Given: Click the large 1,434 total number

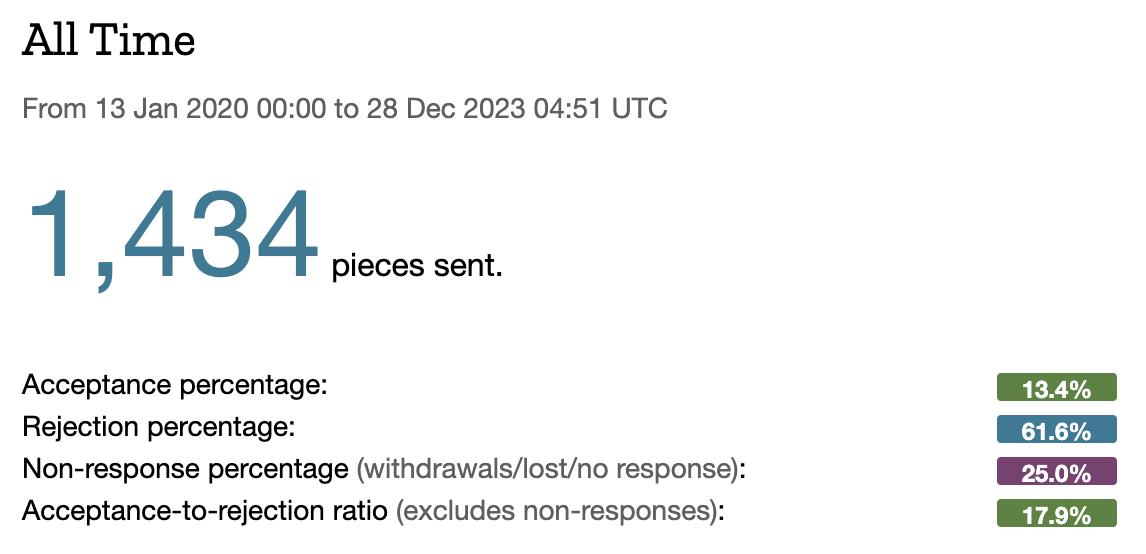Looking at the screenshot, I should click(172, 238).
